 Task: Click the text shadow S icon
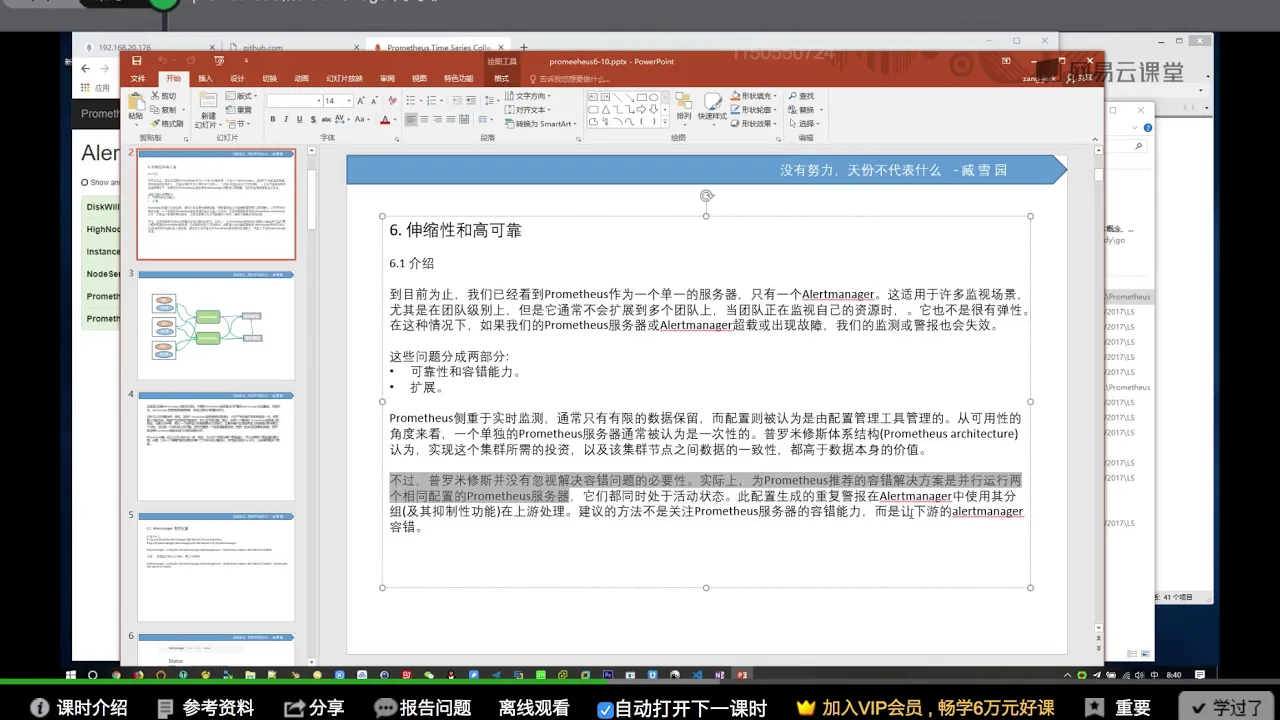point(311,120)
